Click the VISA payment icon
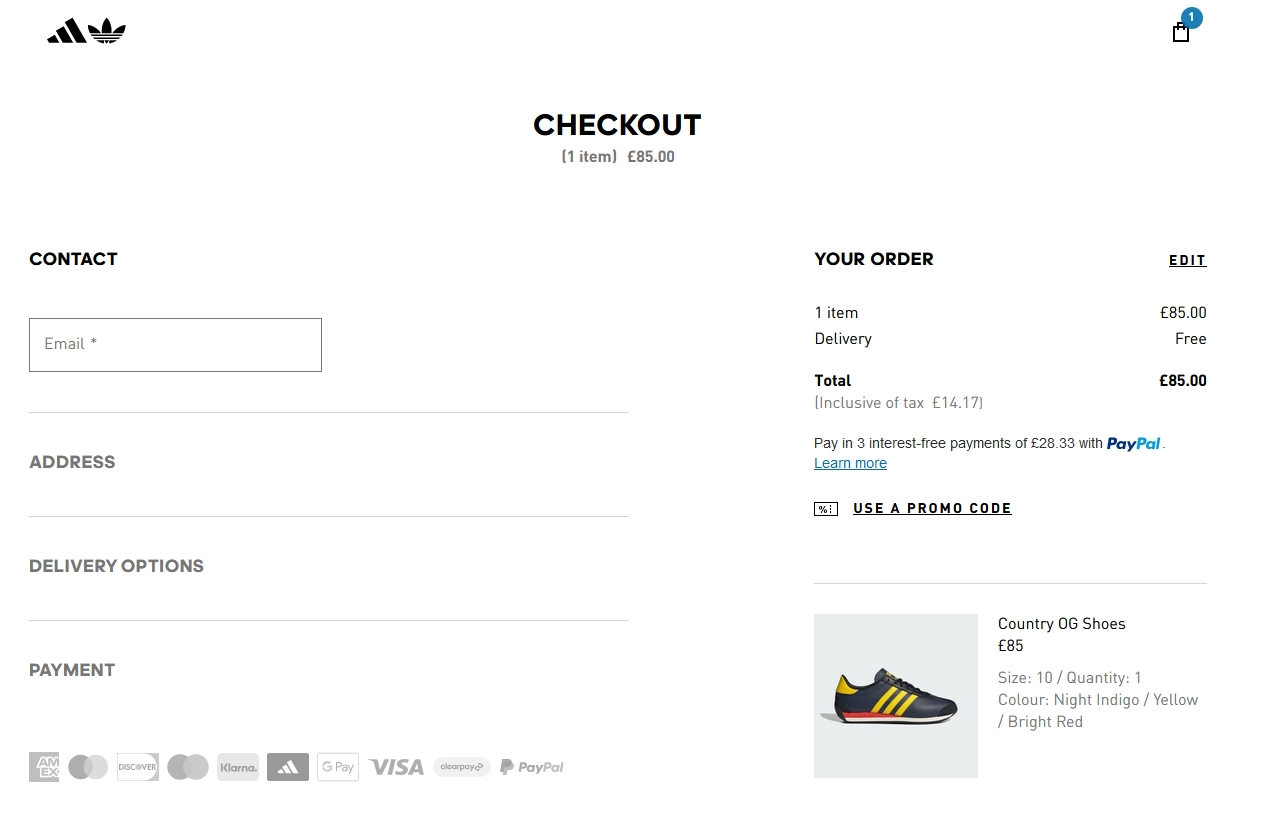Viewport: 1271px width, 826px height. pyautogui.click(x=396, y=767)
